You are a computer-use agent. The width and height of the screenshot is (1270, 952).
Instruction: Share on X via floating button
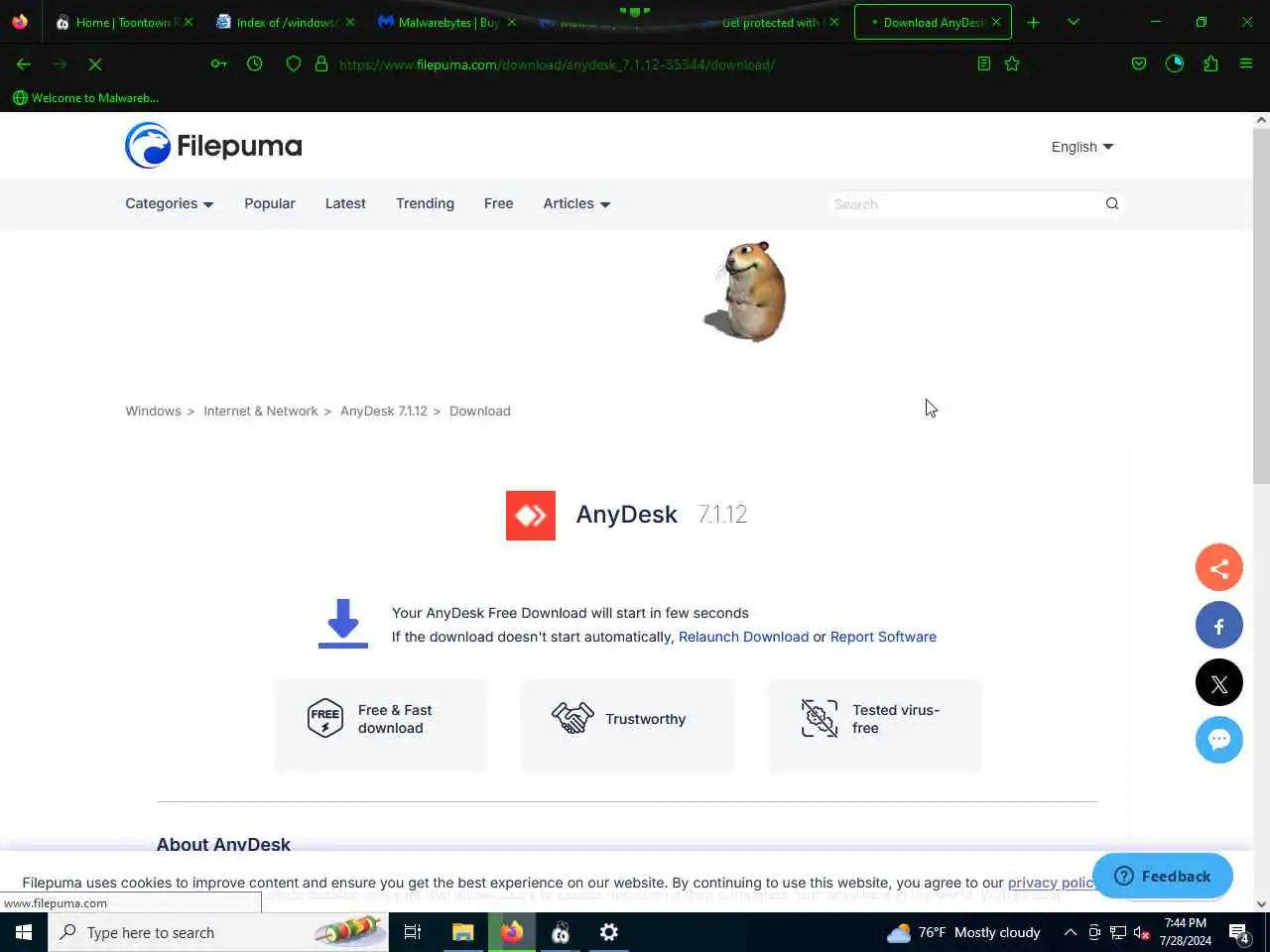[1219, 683]
